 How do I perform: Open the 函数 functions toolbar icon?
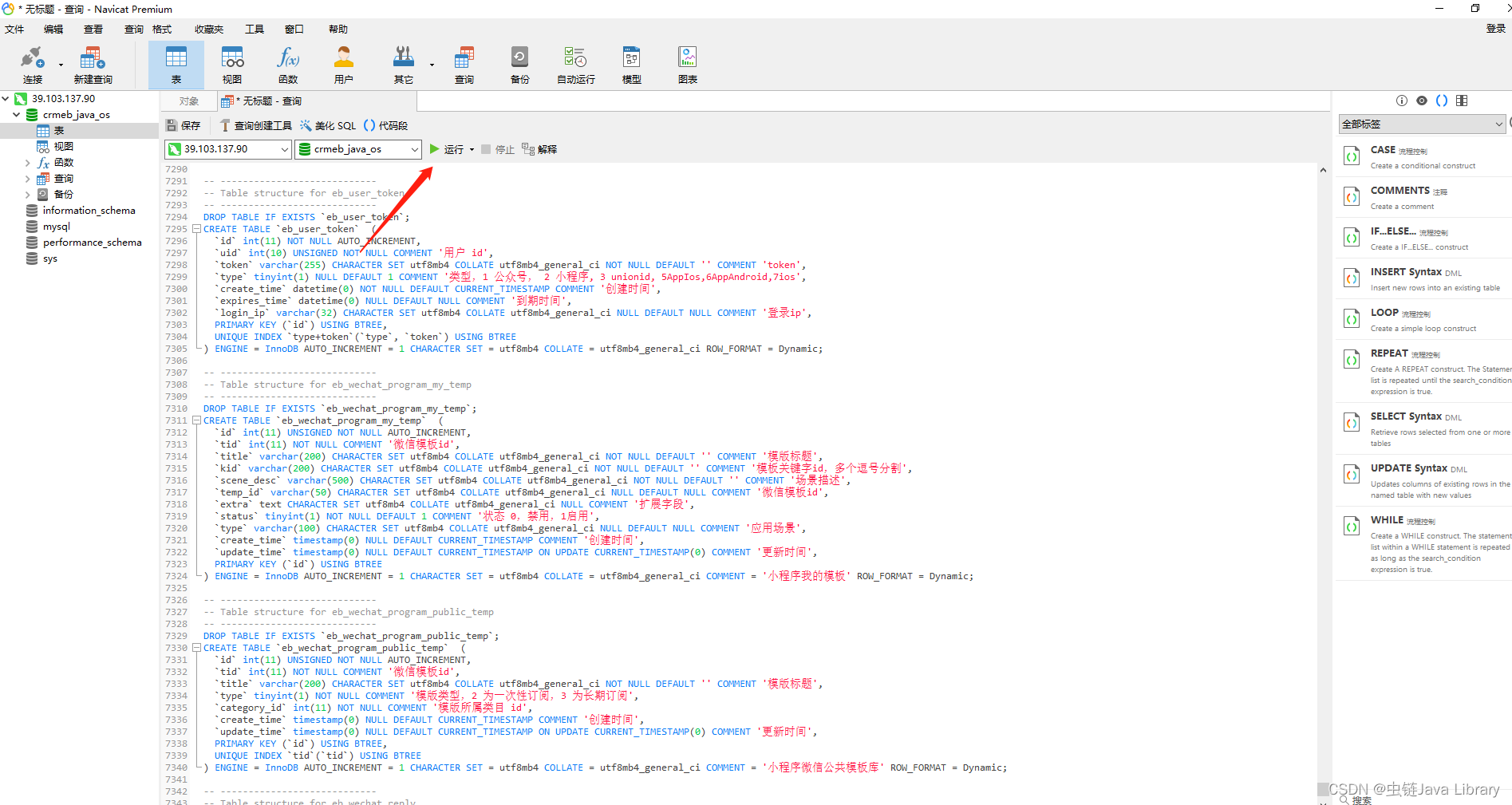288,65
